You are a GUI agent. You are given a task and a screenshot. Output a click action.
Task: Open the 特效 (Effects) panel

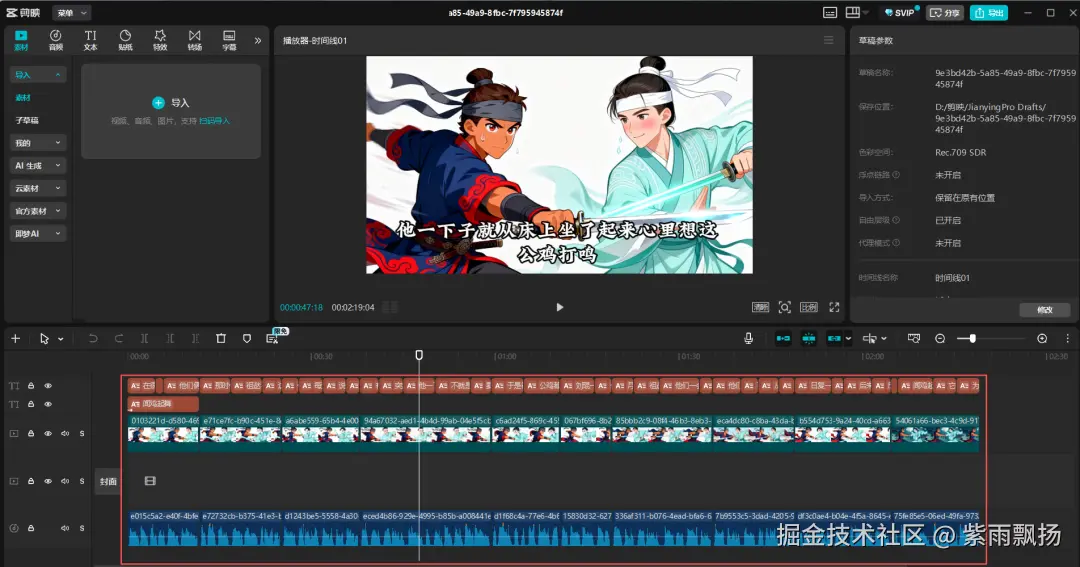point(160,40)
